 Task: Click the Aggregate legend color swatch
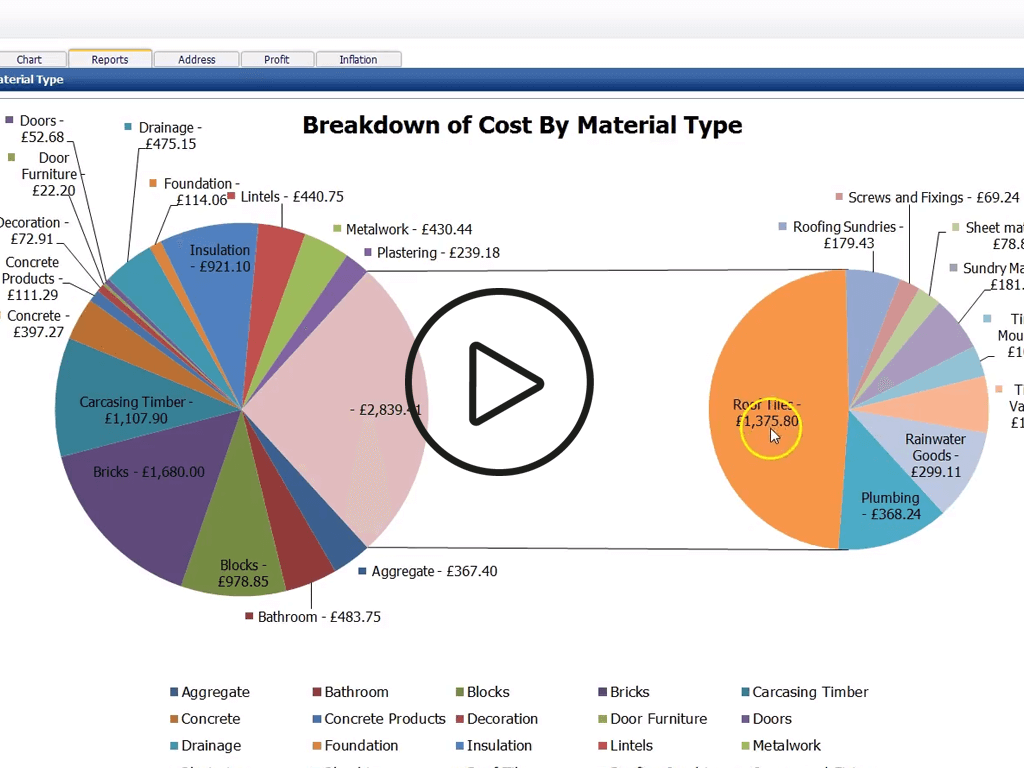174,692
